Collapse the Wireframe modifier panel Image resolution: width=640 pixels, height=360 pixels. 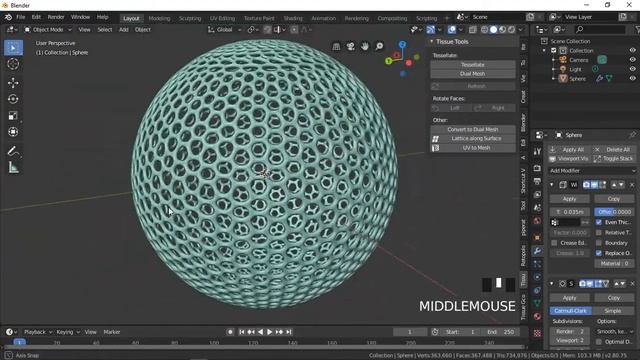pos(552,185)
